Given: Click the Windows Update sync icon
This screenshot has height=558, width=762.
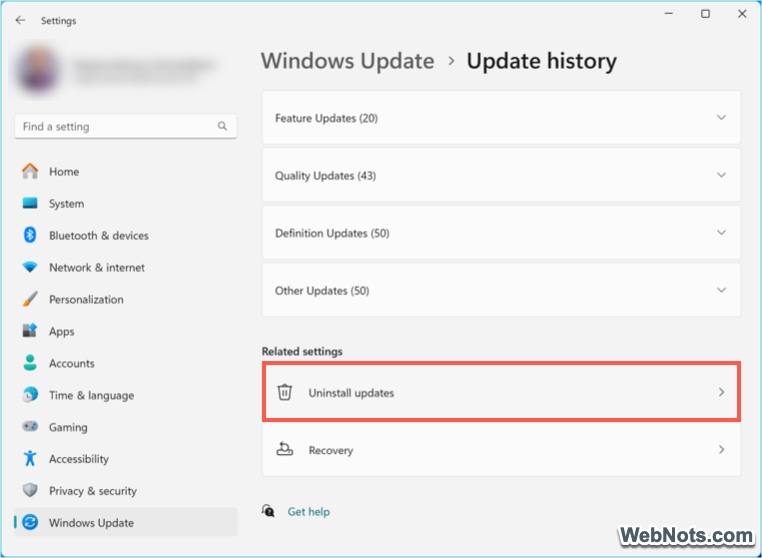Looking at the screenshot, I should coord(30,523).
